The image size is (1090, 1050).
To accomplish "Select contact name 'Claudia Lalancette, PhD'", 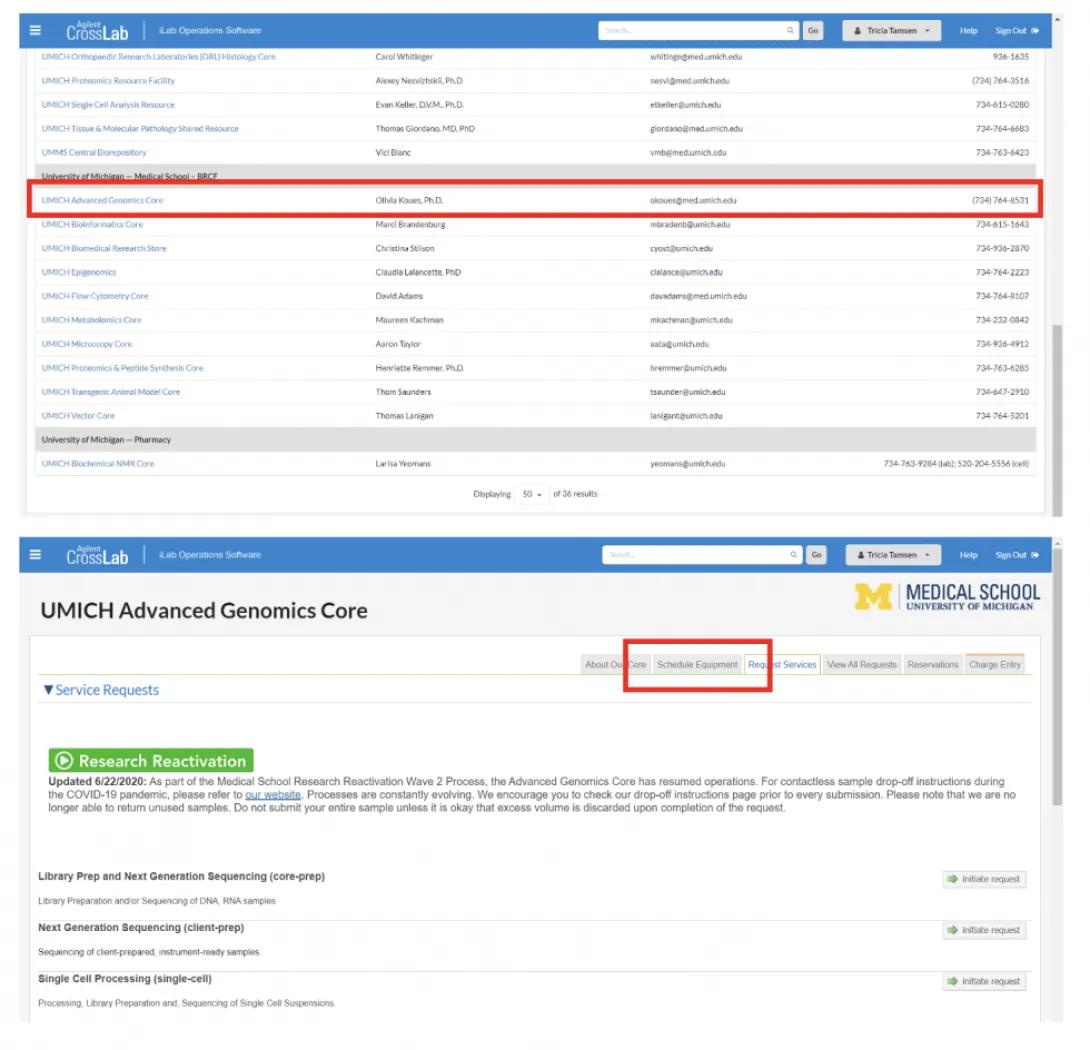I will point(418,273).
